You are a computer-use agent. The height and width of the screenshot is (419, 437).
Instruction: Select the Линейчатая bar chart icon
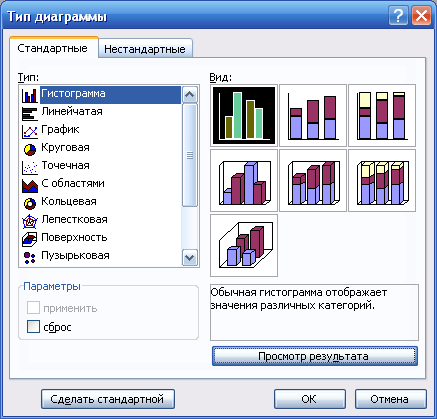[30, 113]
